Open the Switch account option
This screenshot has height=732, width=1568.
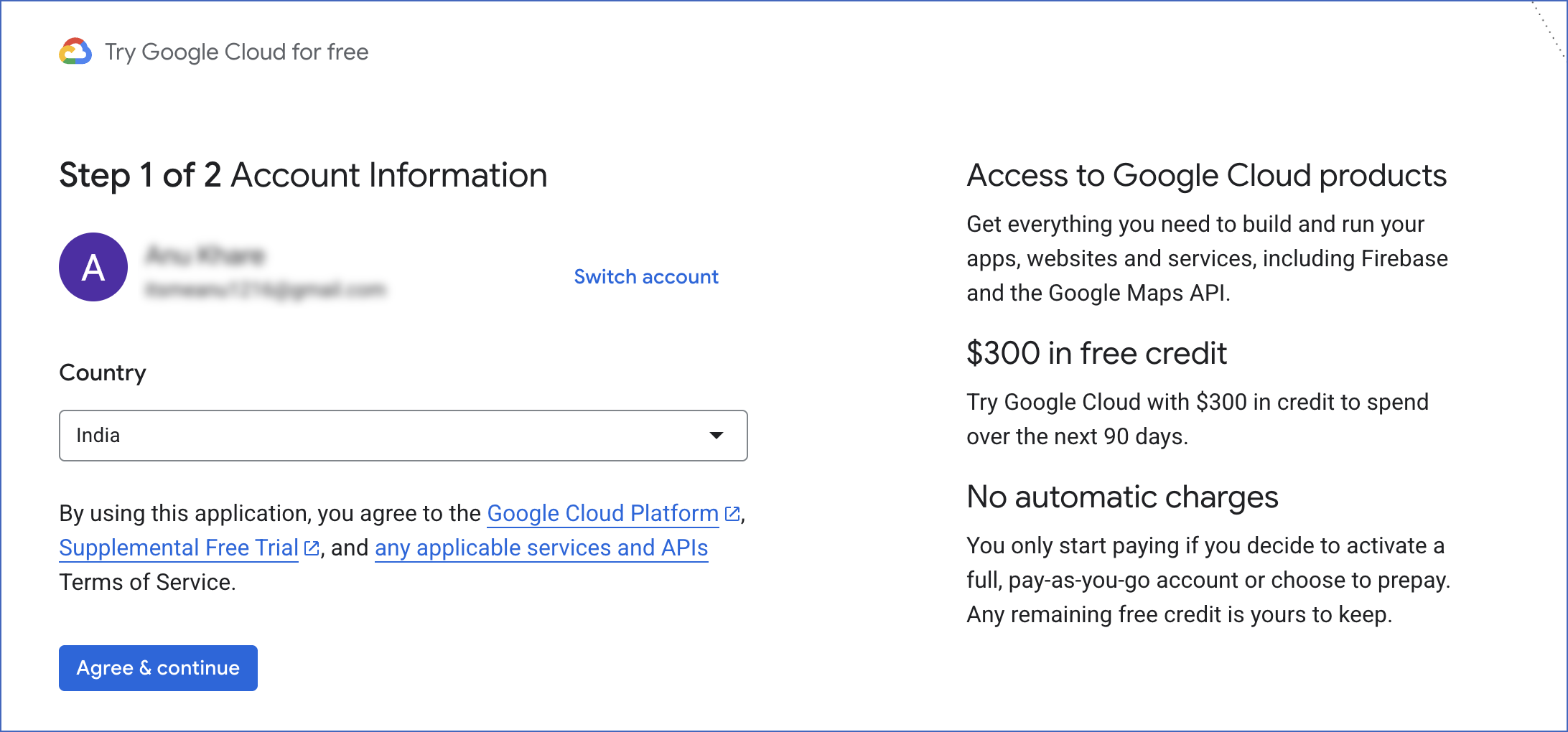[645, 276]
